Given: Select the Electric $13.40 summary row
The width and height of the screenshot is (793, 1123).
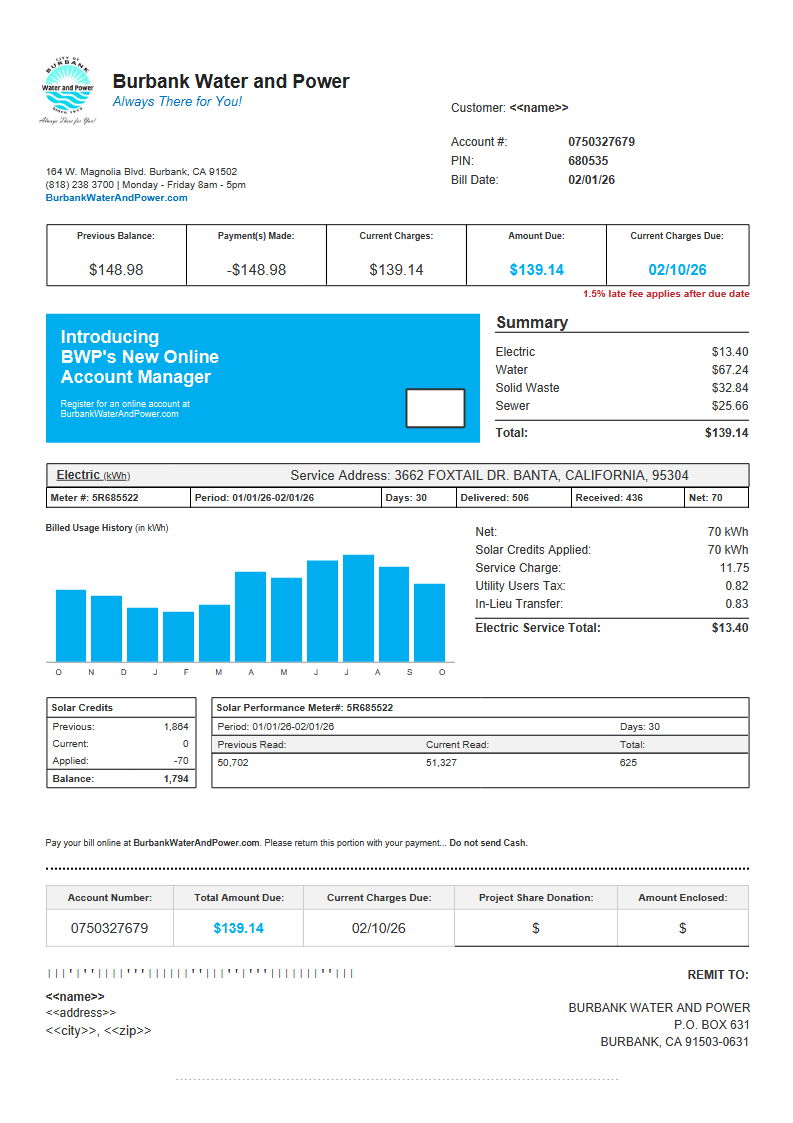Looking at the screenshot, I should (x=622, y=352).
